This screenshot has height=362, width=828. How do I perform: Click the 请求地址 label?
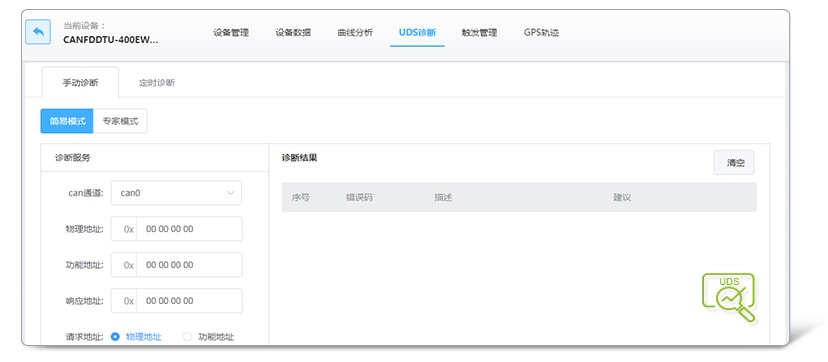pyautogui.click(x=84, y=337)
